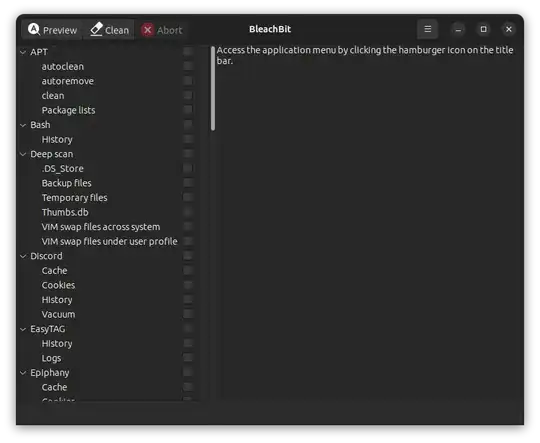The width and height of the screenshot is (540, 443).
Task: Select the Temporary files entry
Action: [x=74, y=198]
